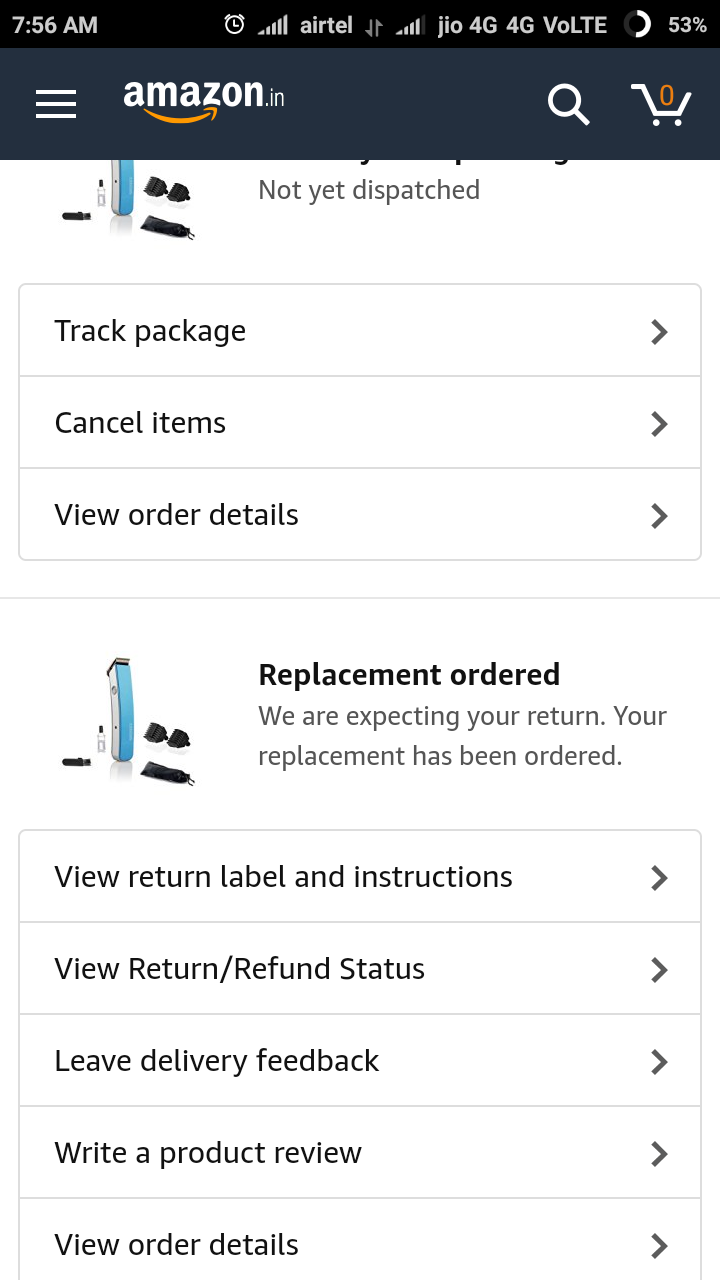720x1280 pixels.
Task: Select Write a product review
Action: coord(208,1153)
